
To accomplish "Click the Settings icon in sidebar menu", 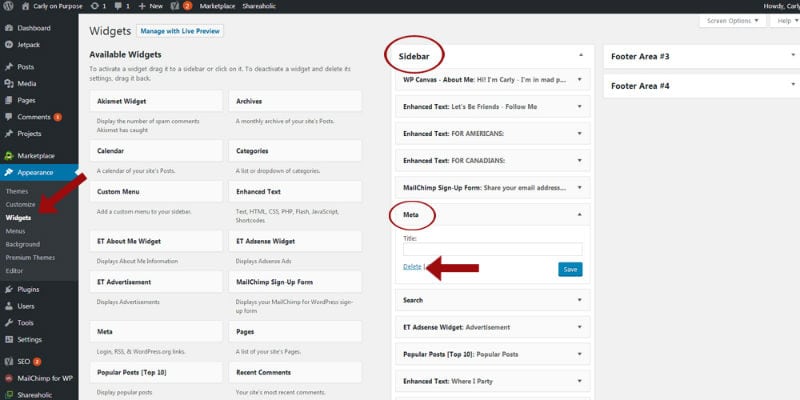I will click(9, 340).
